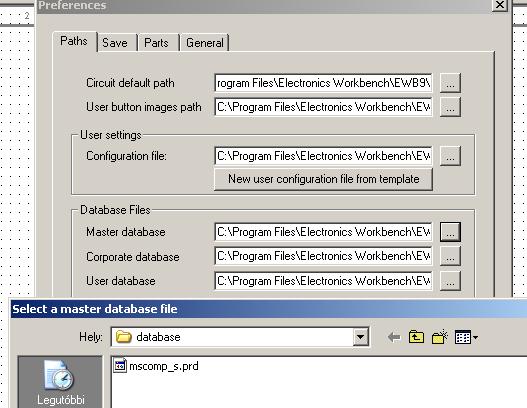This screenshot has height=408, width=527.
Task: Browse for Configuration file
Action: (x=450, y=156)
